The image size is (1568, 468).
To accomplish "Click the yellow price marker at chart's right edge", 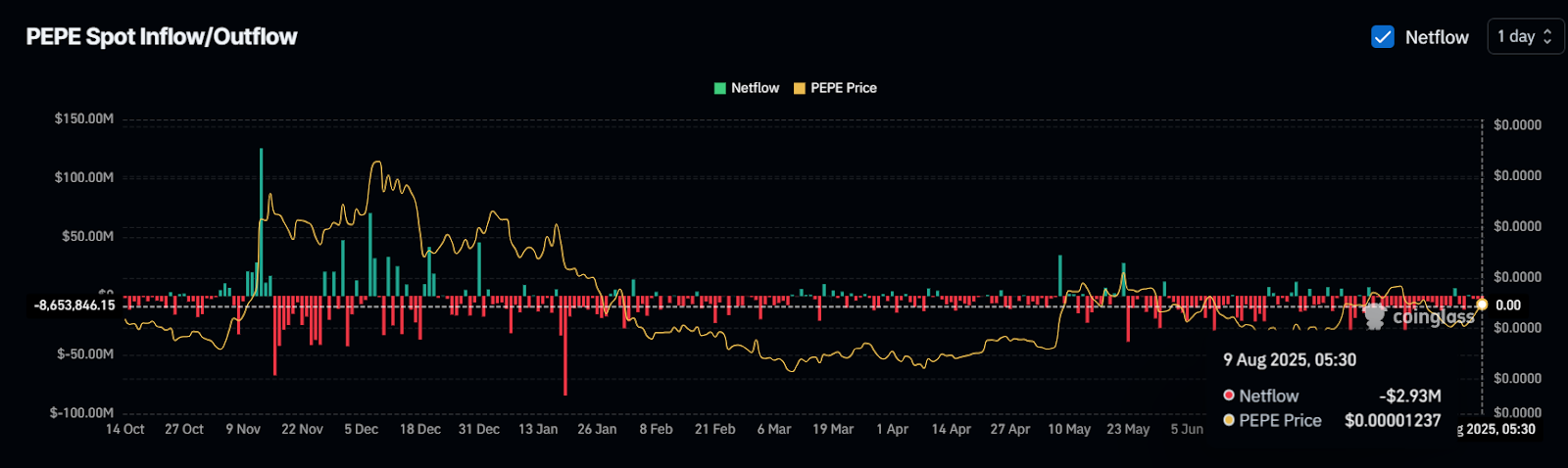I will point(1482,304).
